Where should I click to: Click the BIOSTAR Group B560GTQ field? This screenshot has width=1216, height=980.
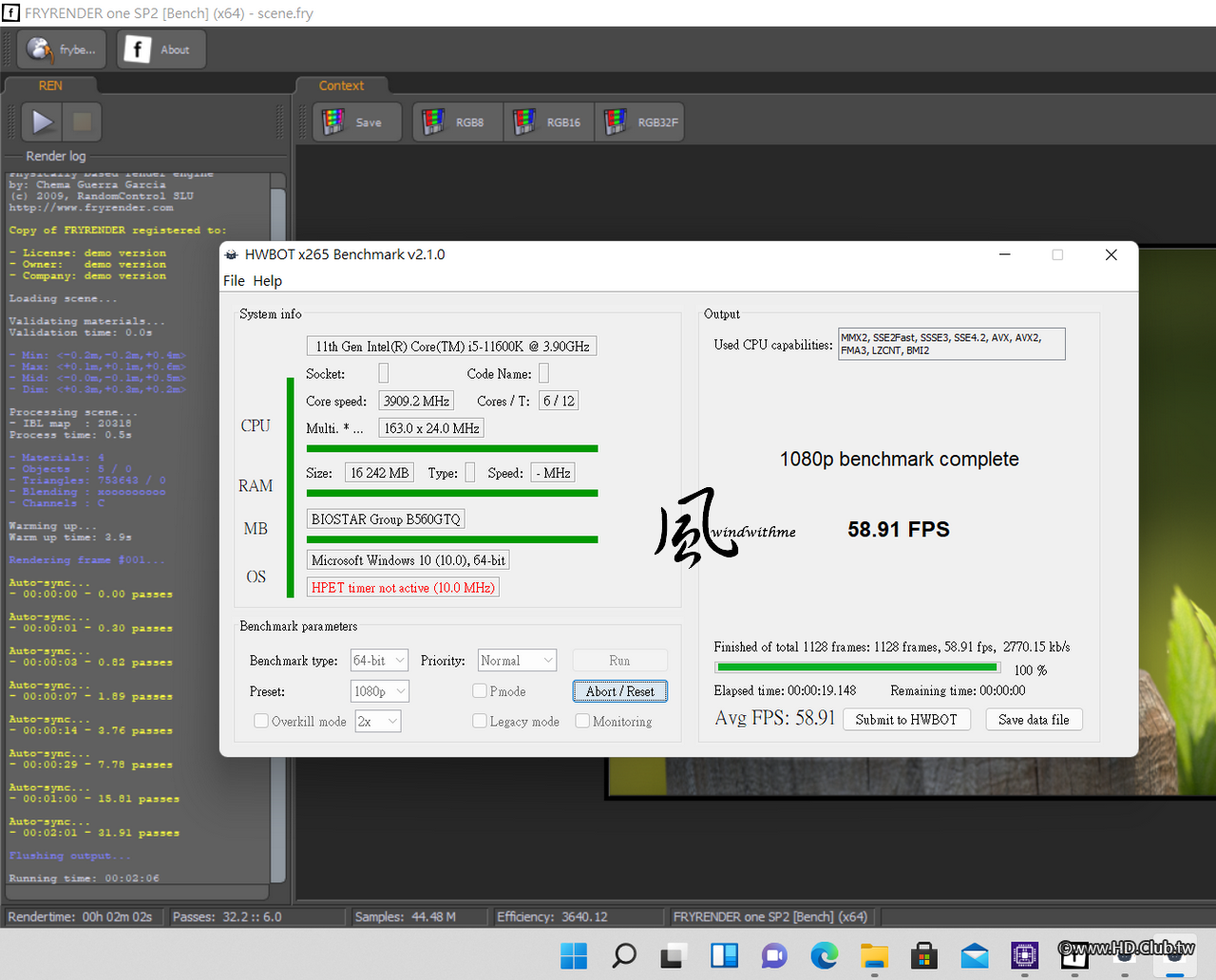pyautogui.click(x=386, y=519)
